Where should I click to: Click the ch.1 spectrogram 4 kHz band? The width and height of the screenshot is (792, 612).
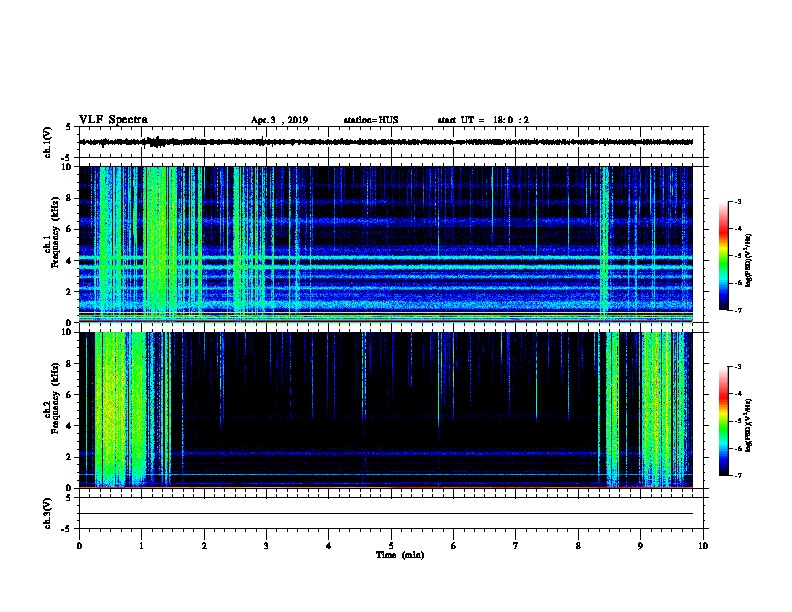pyautogui.click(x=386, y=259)
